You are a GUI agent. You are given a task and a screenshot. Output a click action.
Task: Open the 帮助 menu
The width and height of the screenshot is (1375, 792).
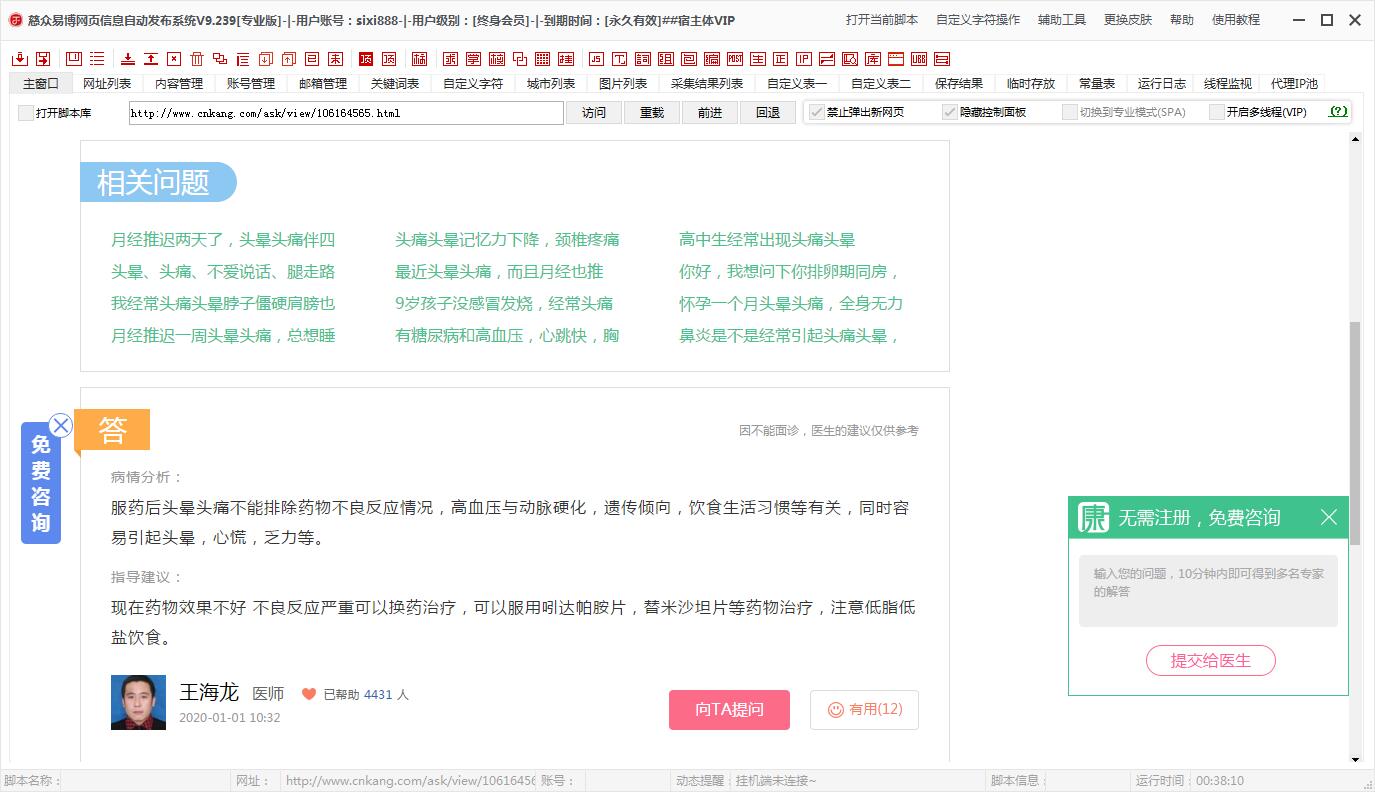point(1182,20)
